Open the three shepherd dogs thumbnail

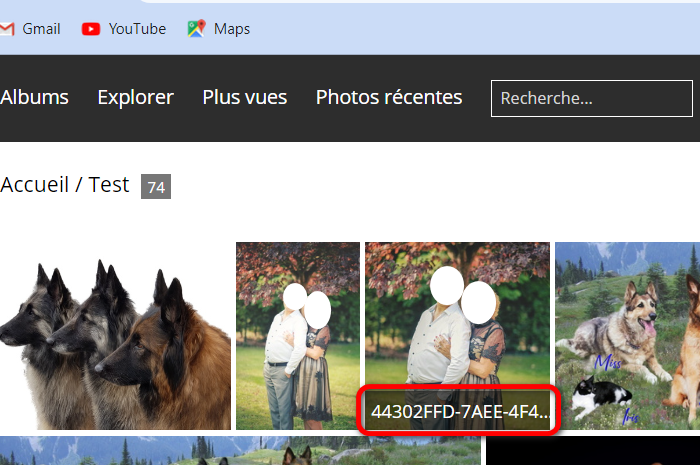(x=115, y=336)
